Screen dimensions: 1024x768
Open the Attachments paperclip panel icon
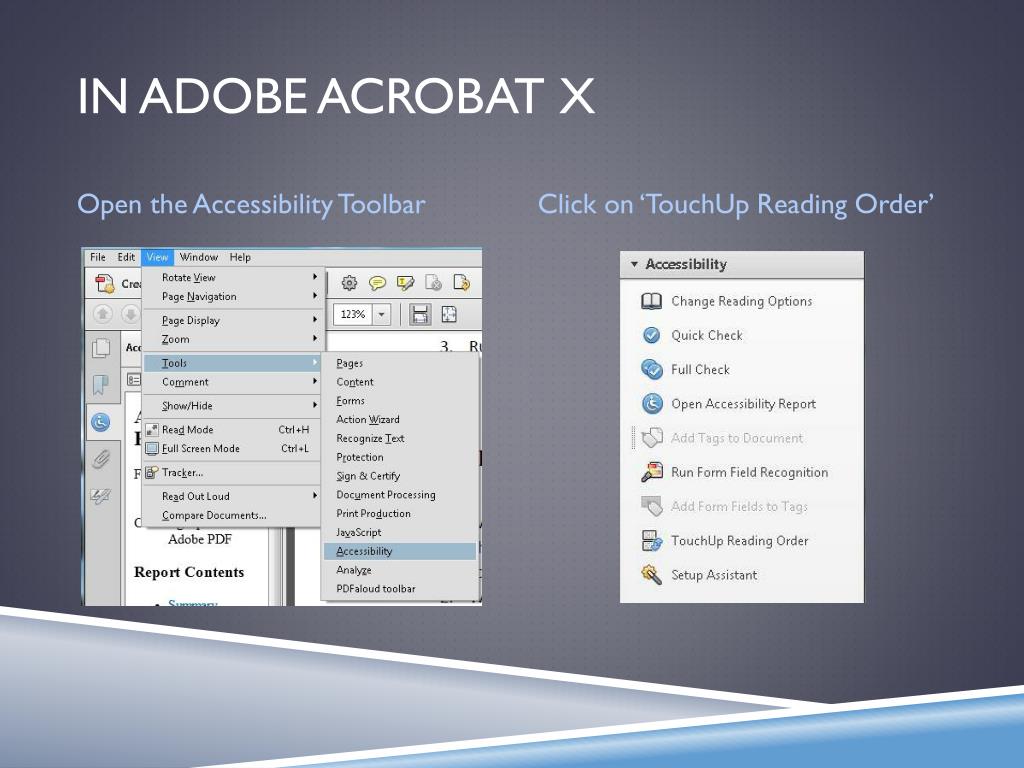click(101, 459)
